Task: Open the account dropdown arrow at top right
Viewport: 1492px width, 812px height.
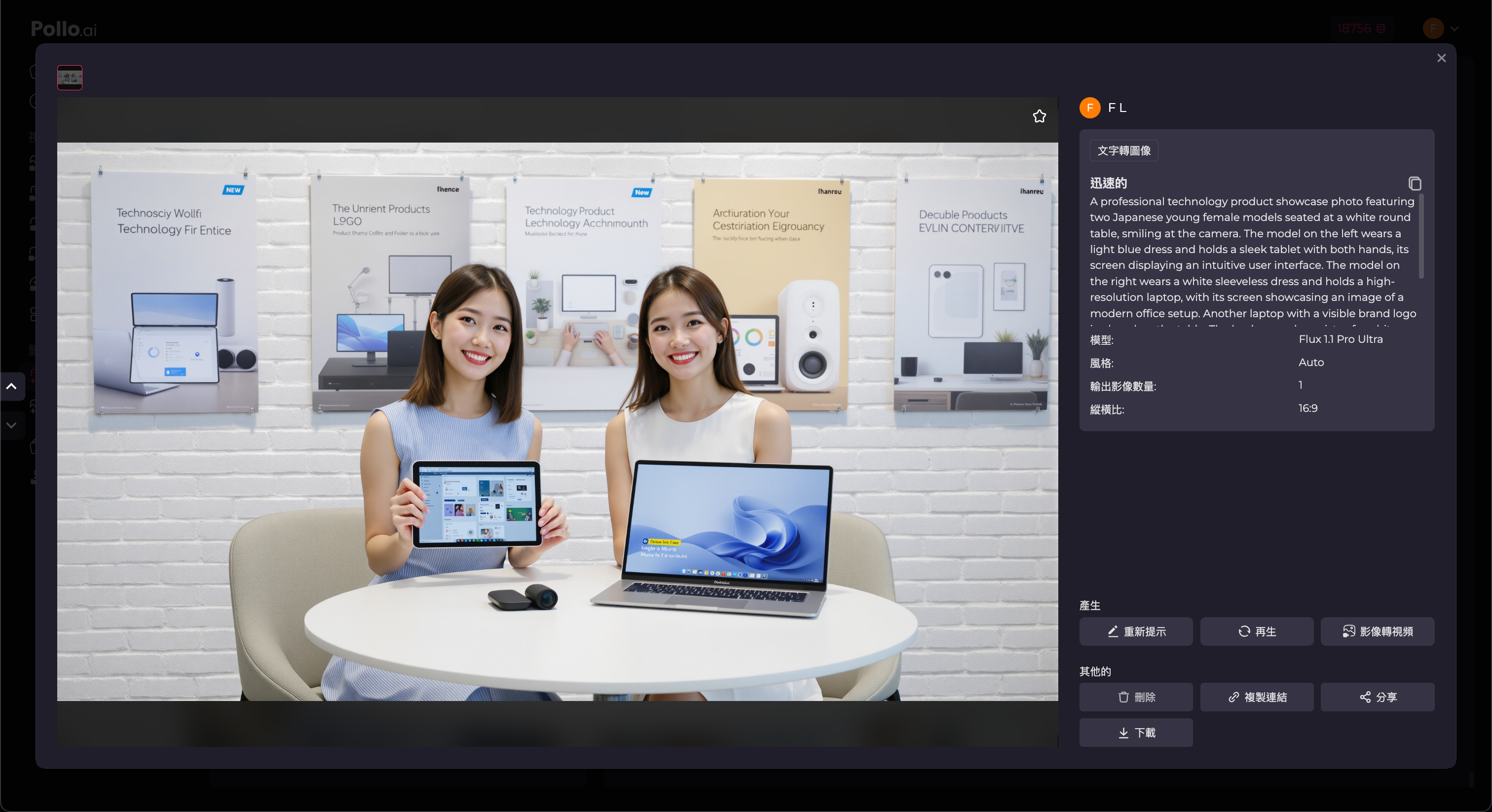Action: click(x=1454, y=29)
